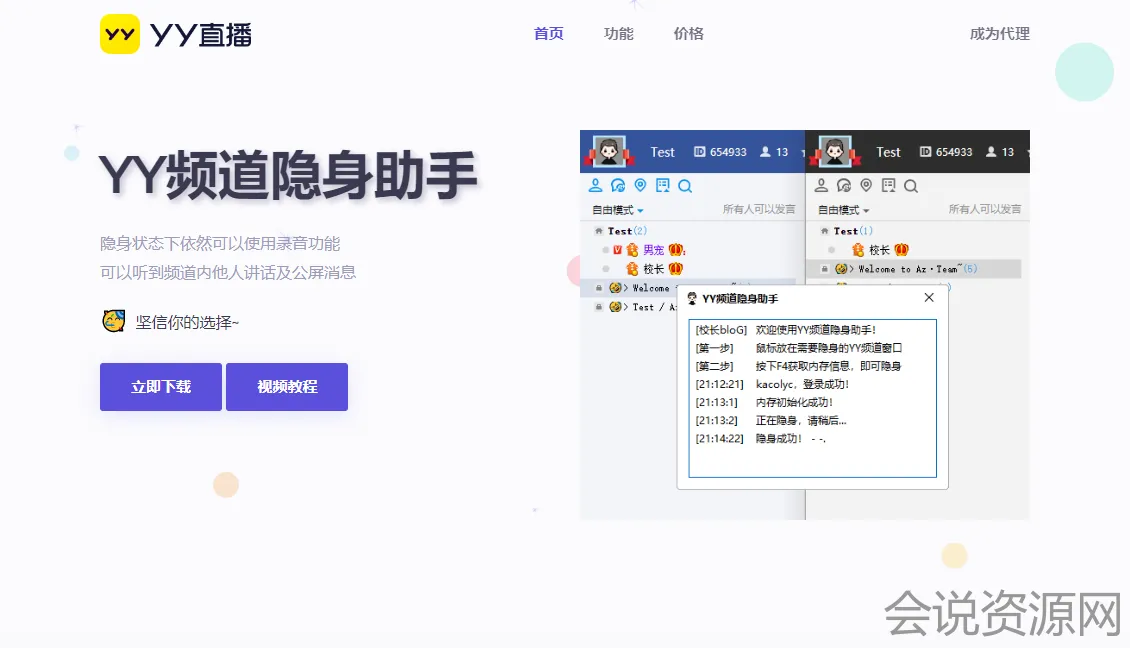Image resolution: width=1130 pixels, height=648 pixels.
Task: Open 自由模式 dropdown in right panel
Action: (x=844, y=210)
